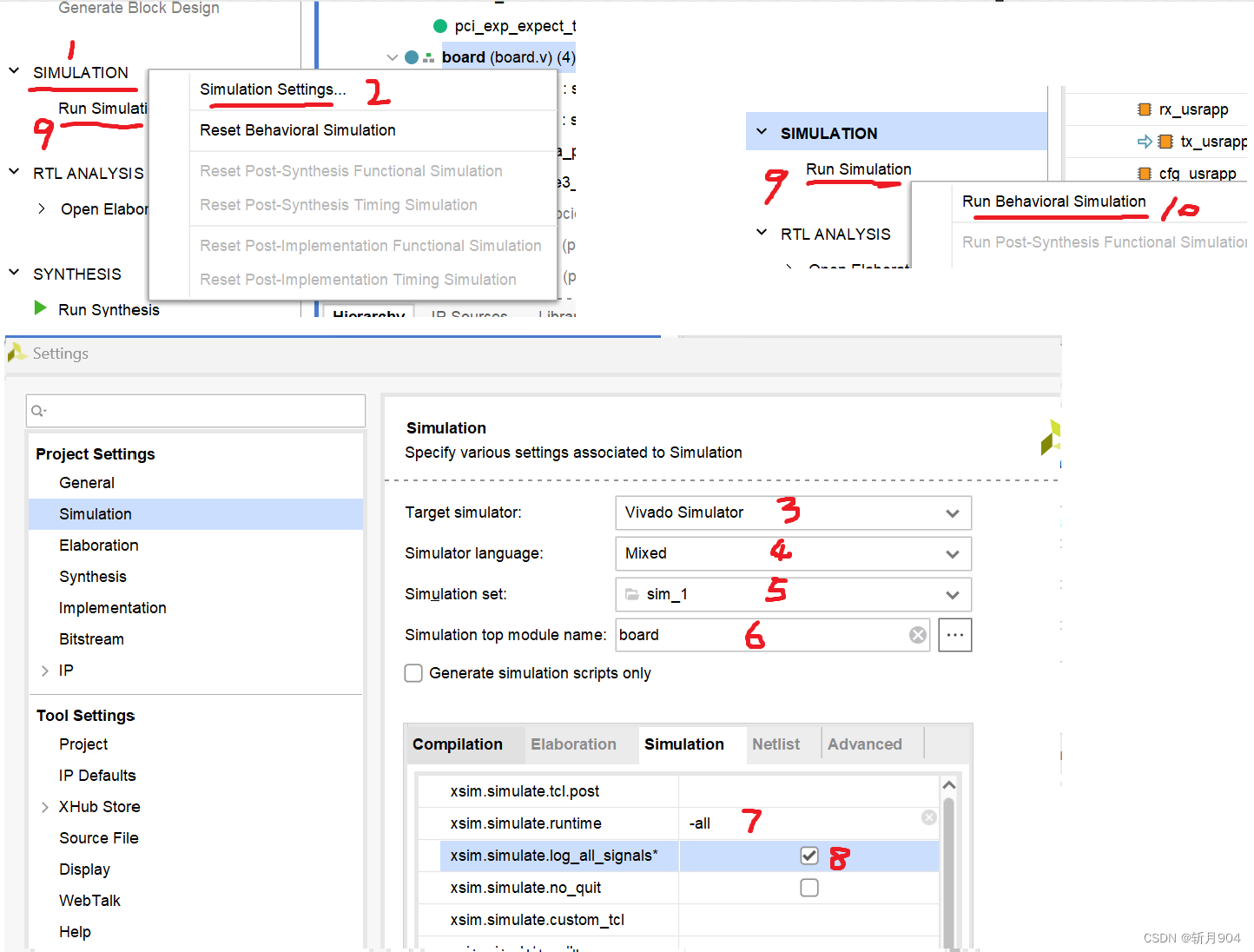
Task: Click Generate Block Design in navigator
Action: [x=139, y=8]
